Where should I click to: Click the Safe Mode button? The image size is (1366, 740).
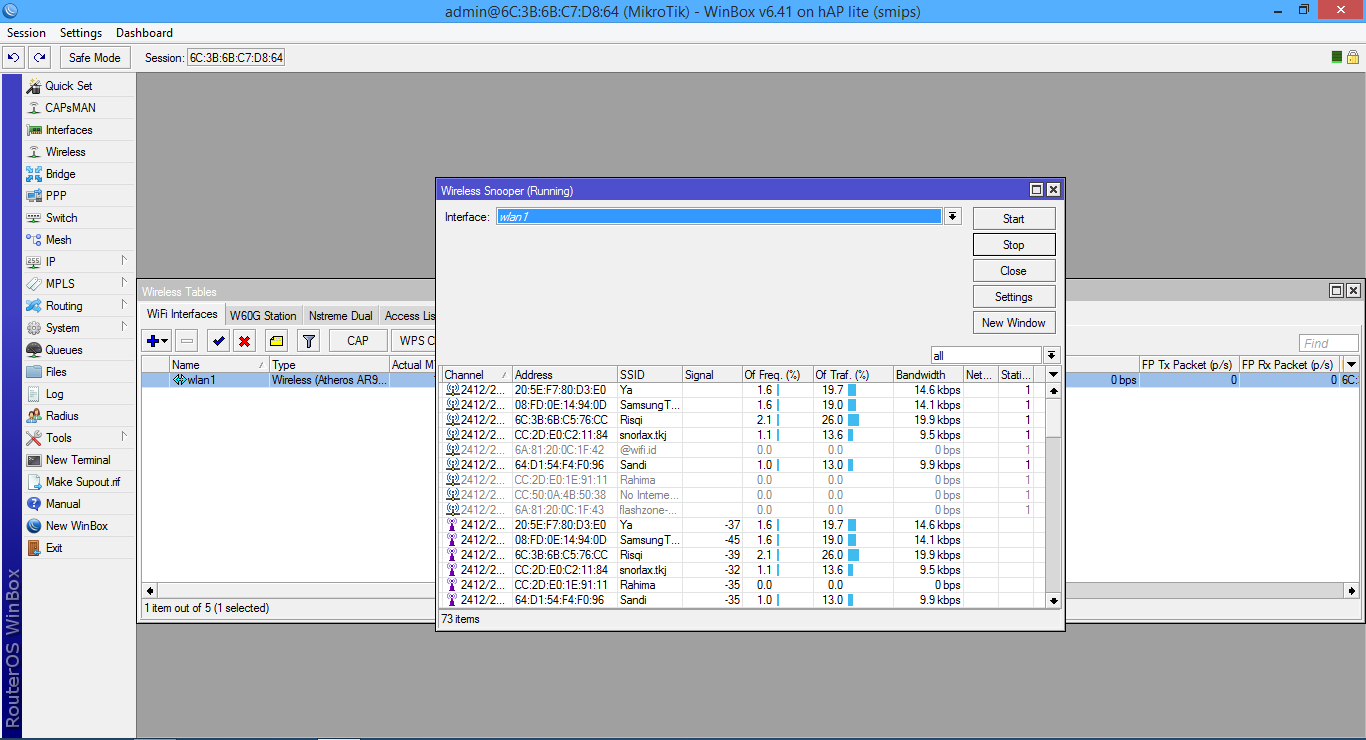click(94, 57)
